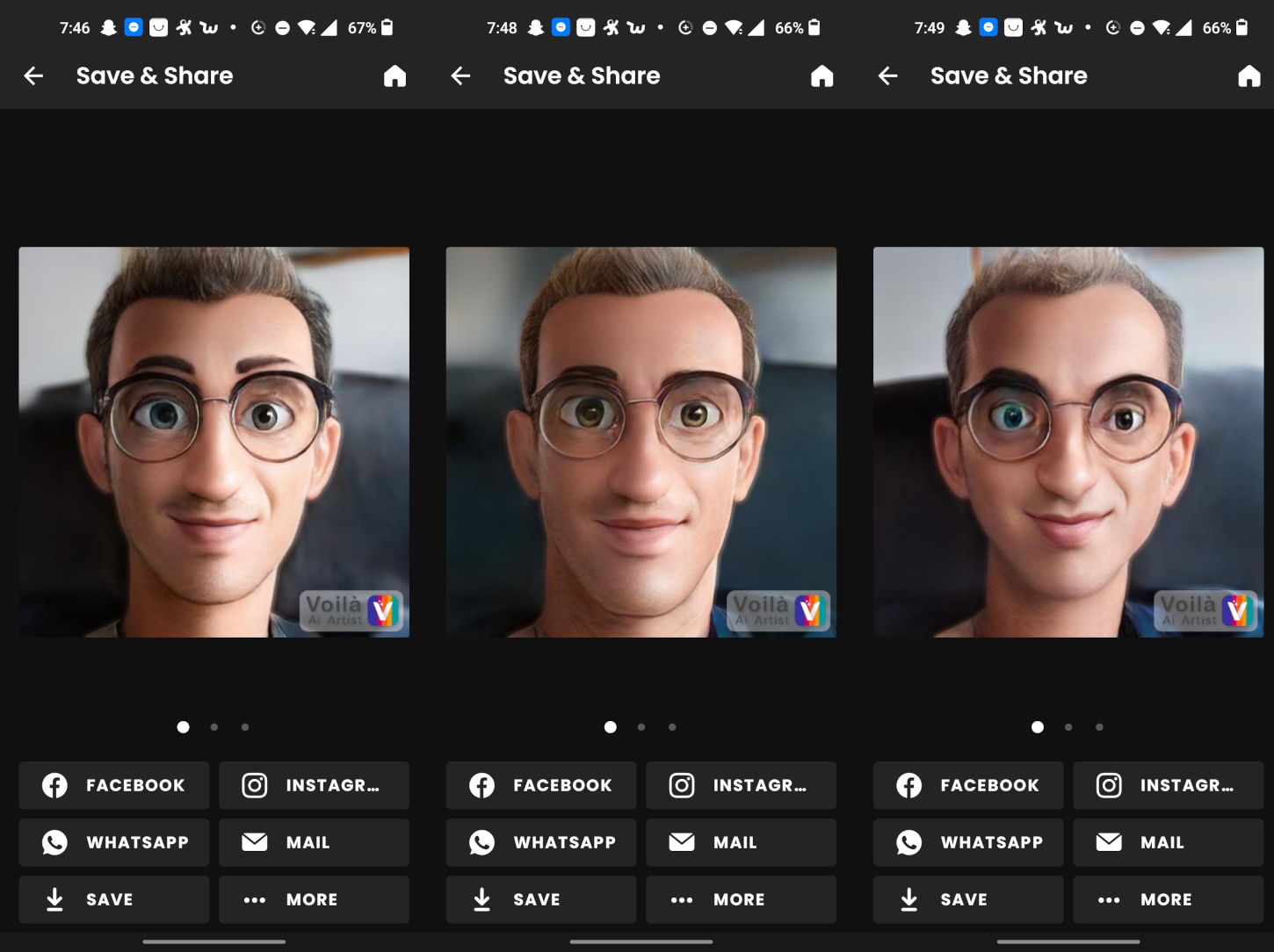The height and width of the screenshot is (952, 1274).
Task: Tap the Voilà watermark on the 7:46 image
Action: pyautogui.click(x=351, y=610)
